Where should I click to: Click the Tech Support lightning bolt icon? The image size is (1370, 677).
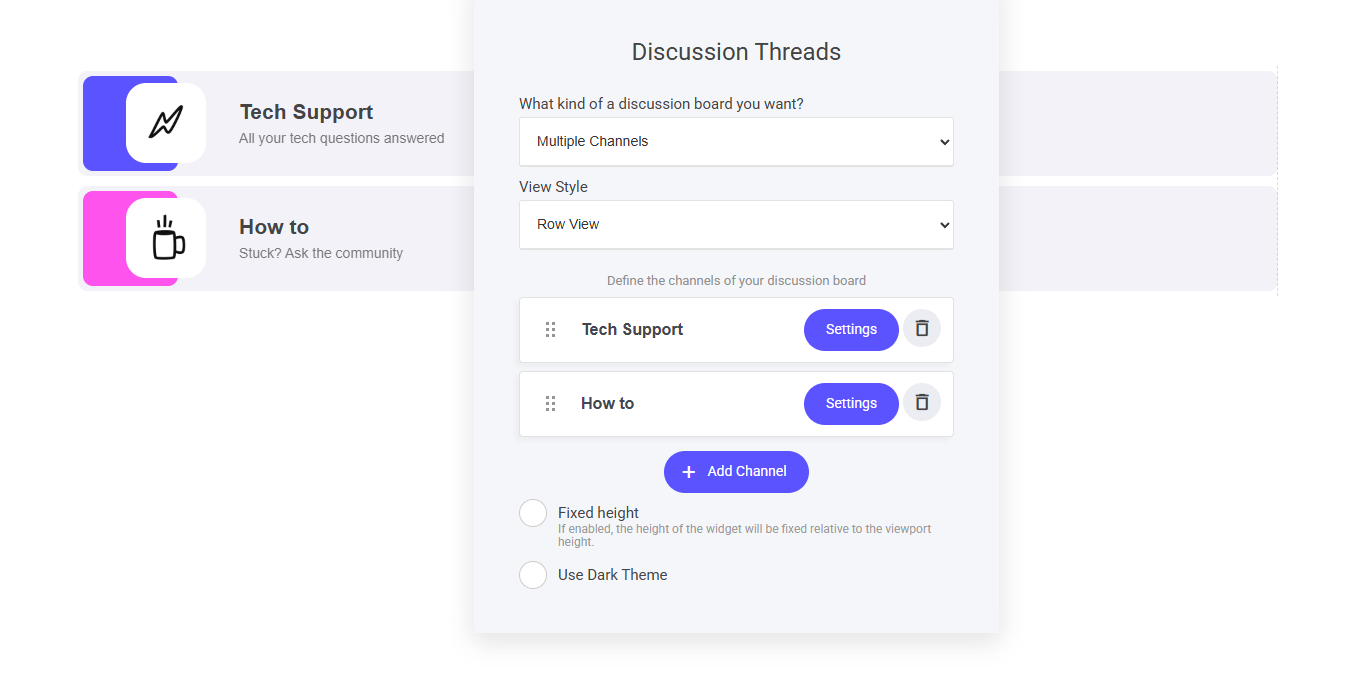click(x=166, y=123)
